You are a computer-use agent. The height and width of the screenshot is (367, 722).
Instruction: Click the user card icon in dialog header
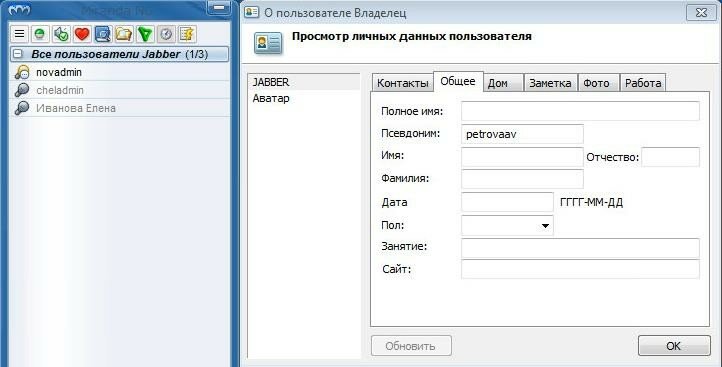click(x=268, y=44)
